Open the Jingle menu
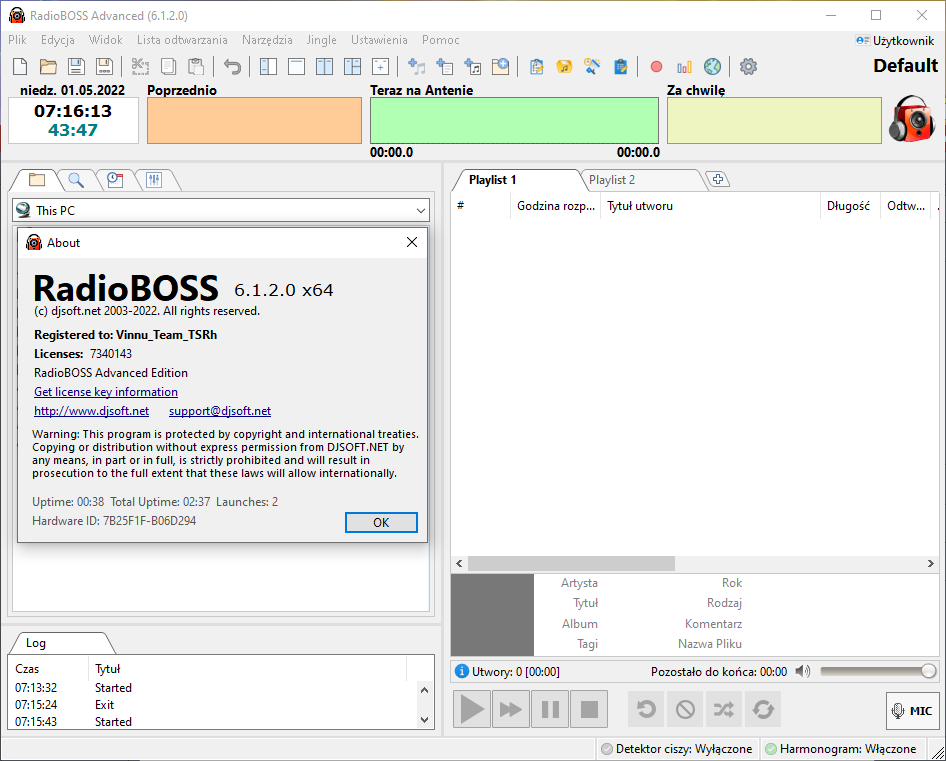 [322, 40]
